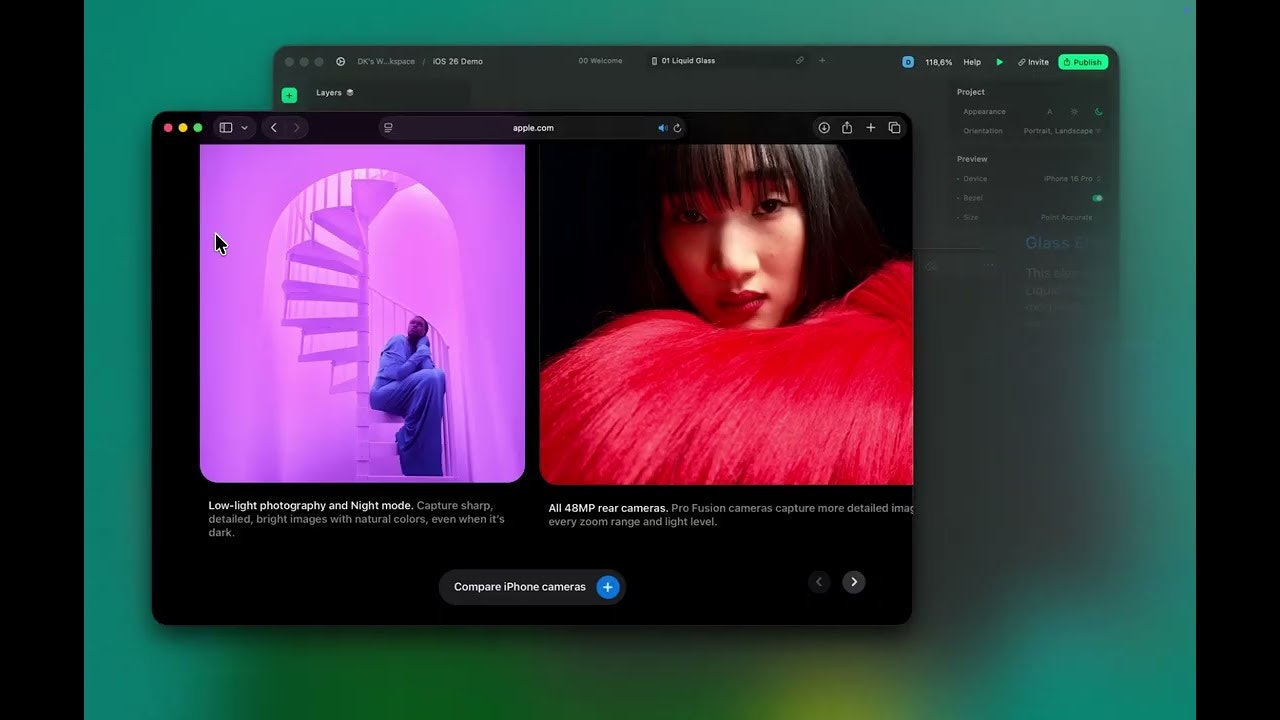Viewport: 1280px width, 720px height.
Task: Click Compare iPhone cameras button
Action: point(531,587)
